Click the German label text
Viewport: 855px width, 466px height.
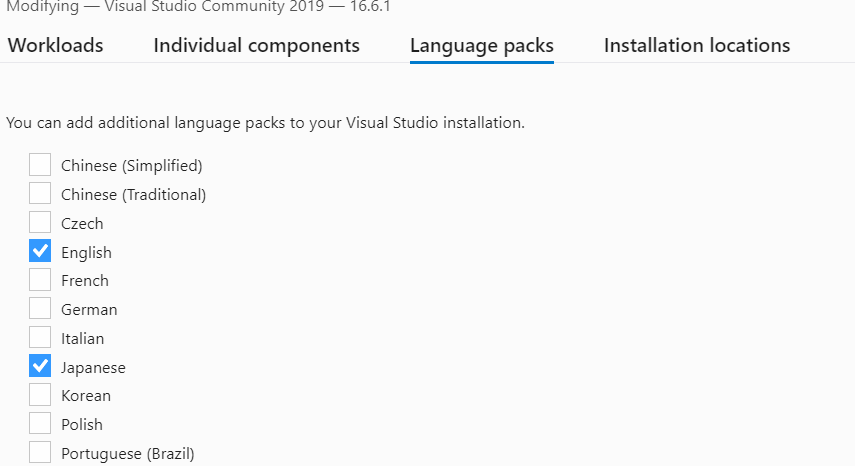89,310
